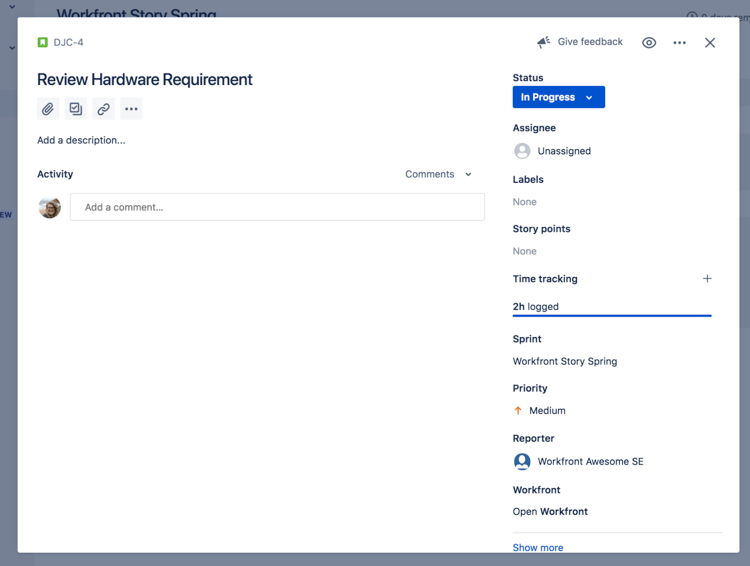Open the In Progress status dropdown
The height and width of the screenshot is (566, 750).
click(559, 97)
